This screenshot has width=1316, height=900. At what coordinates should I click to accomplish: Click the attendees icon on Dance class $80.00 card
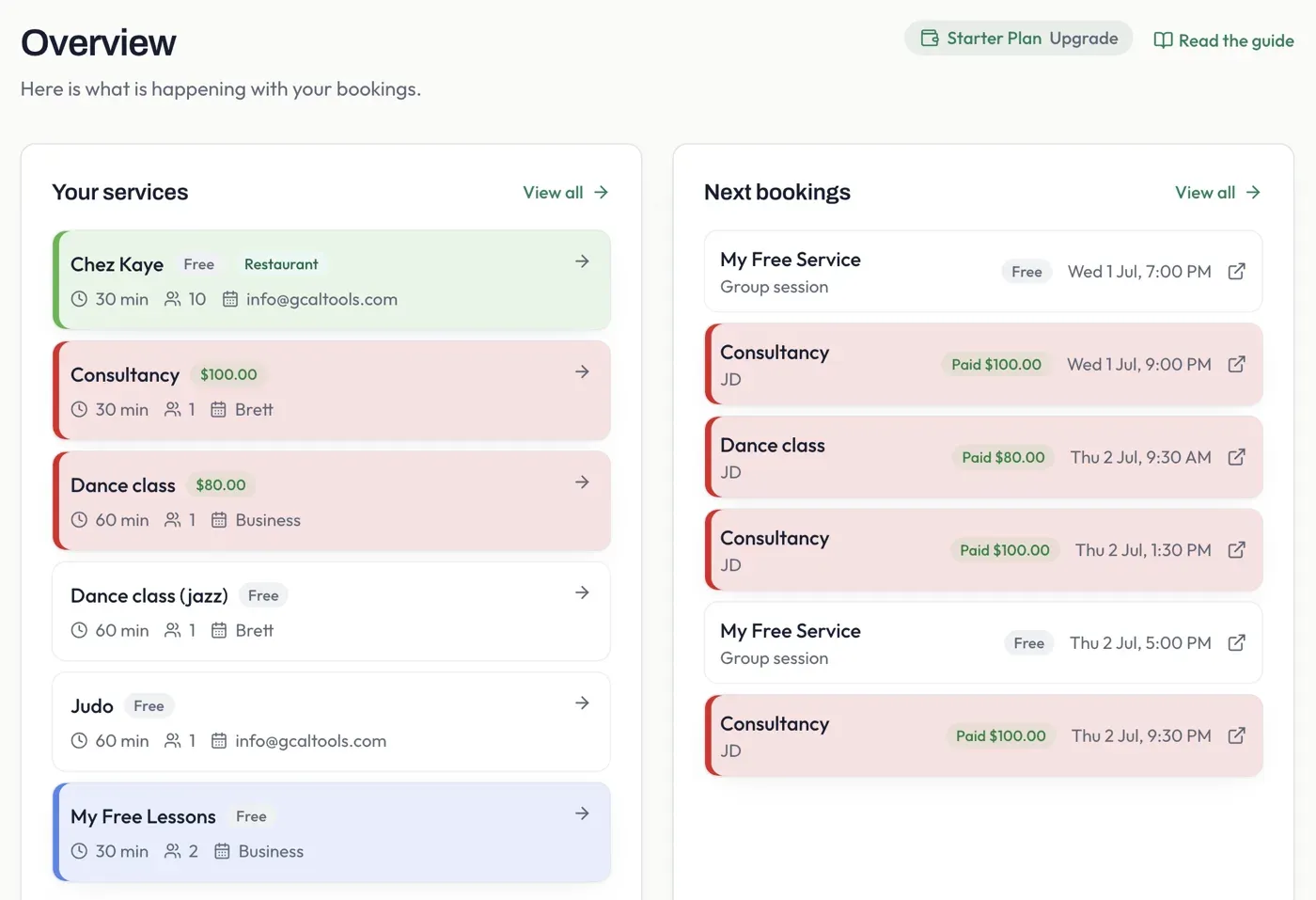pos(173,520)
